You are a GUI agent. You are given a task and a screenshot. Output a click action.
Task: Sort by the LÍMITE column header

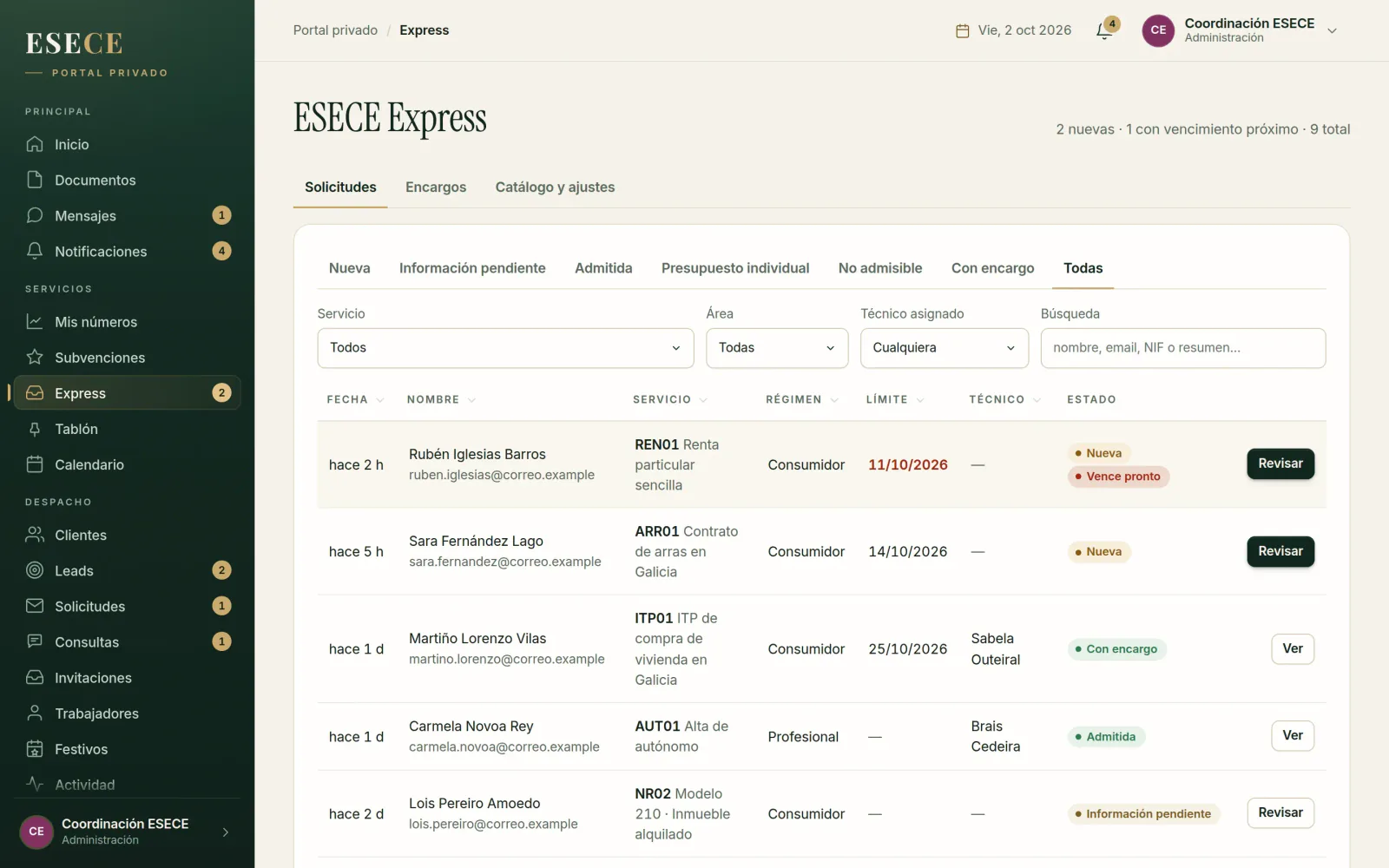pos(895,399)
